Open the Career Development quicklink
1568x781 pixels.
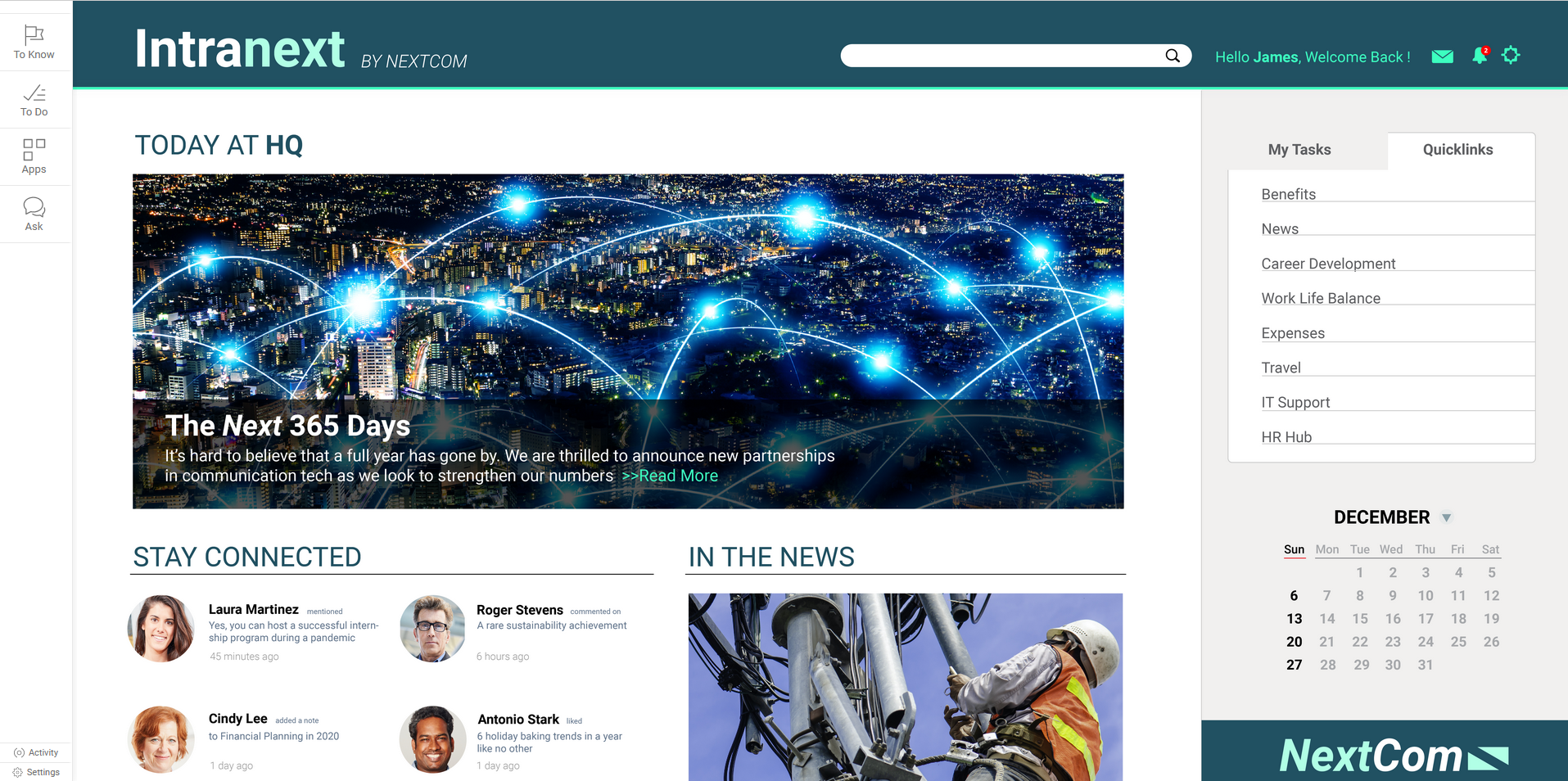(x=1328, y=264)
